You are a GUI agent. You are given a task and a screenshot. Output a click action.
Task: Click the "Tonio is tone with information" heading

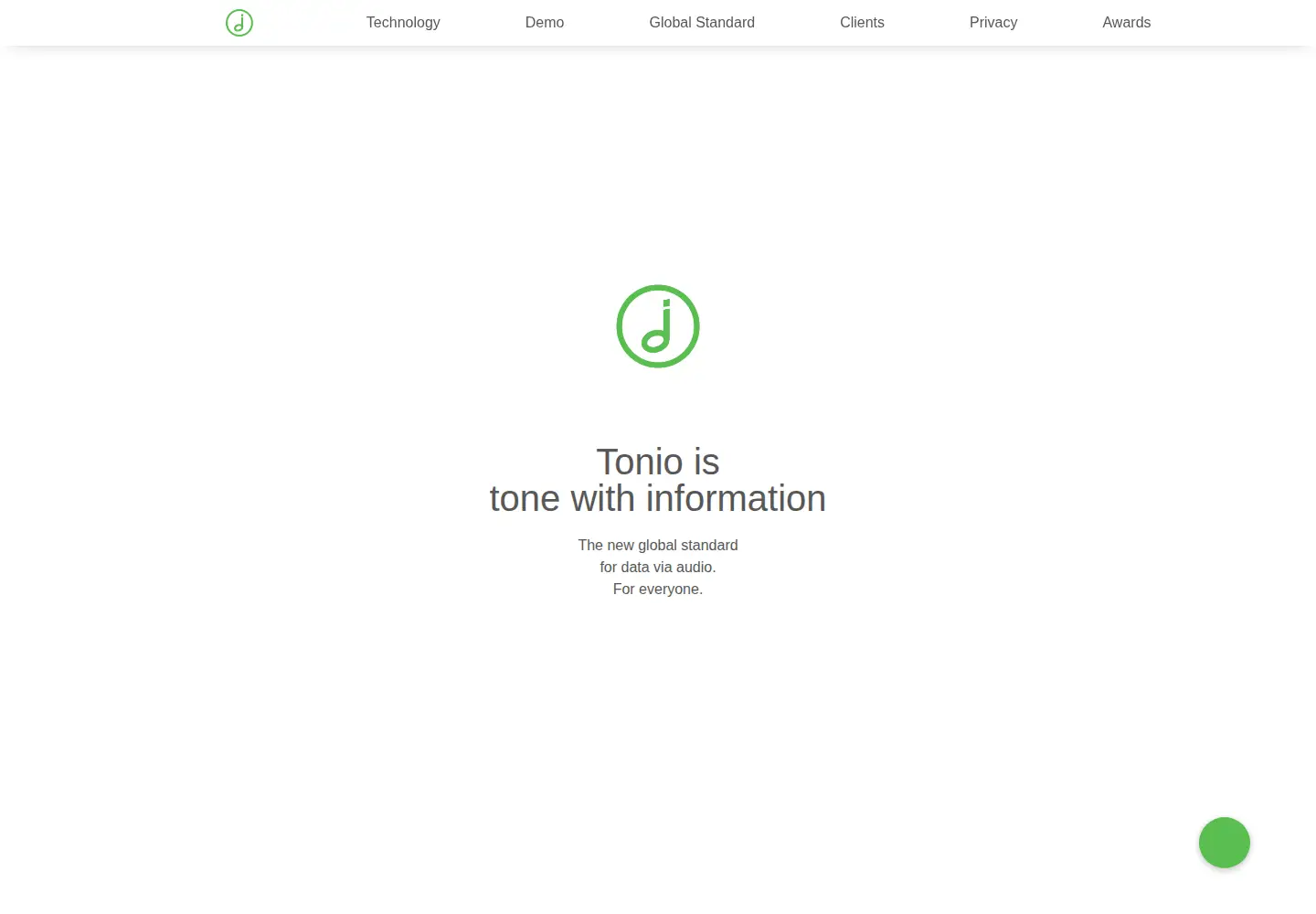click(x=658, y=481)
